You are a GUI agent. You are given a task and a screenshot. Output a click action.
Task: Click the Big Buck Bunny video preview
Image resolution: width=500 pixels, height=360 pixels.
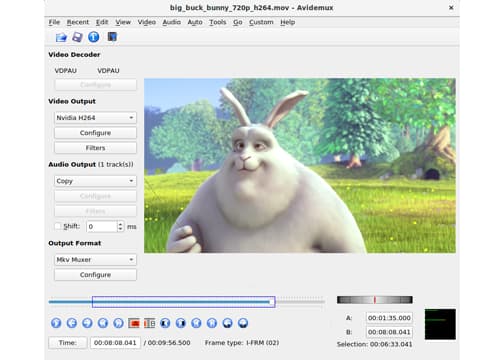300,165
